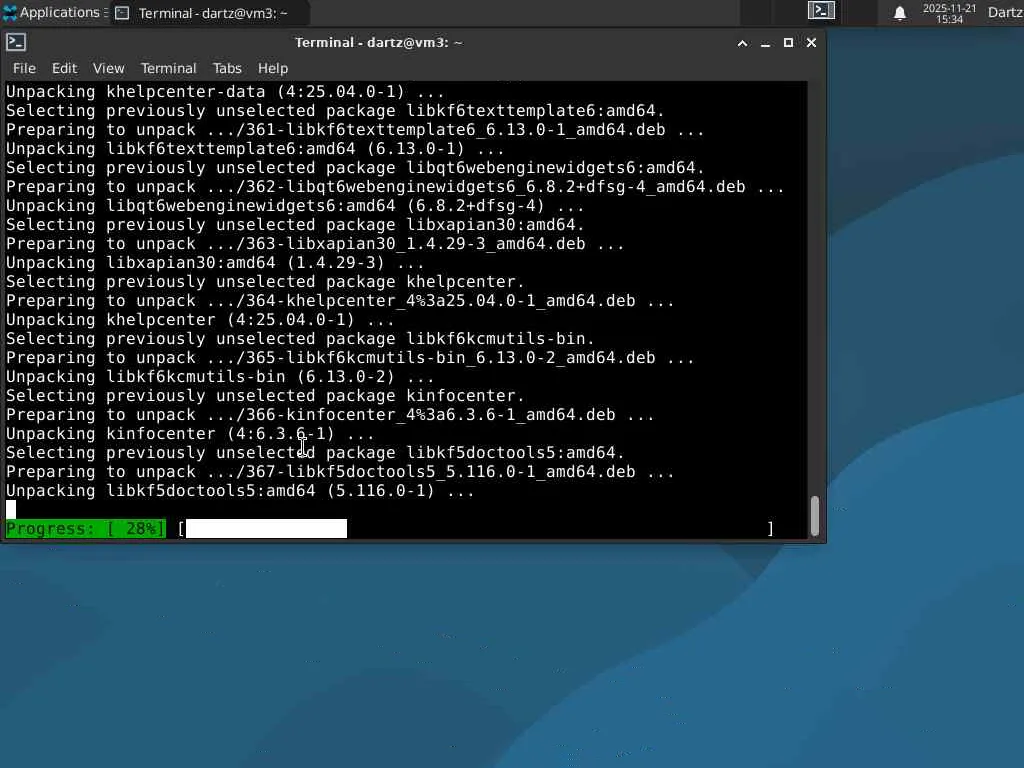The width and height of the screenshot is (1024, 768).
Task: Click 'Unpacking kinfocenter (4:6.3.6-1)' line
Action: [x=190, y=432]
